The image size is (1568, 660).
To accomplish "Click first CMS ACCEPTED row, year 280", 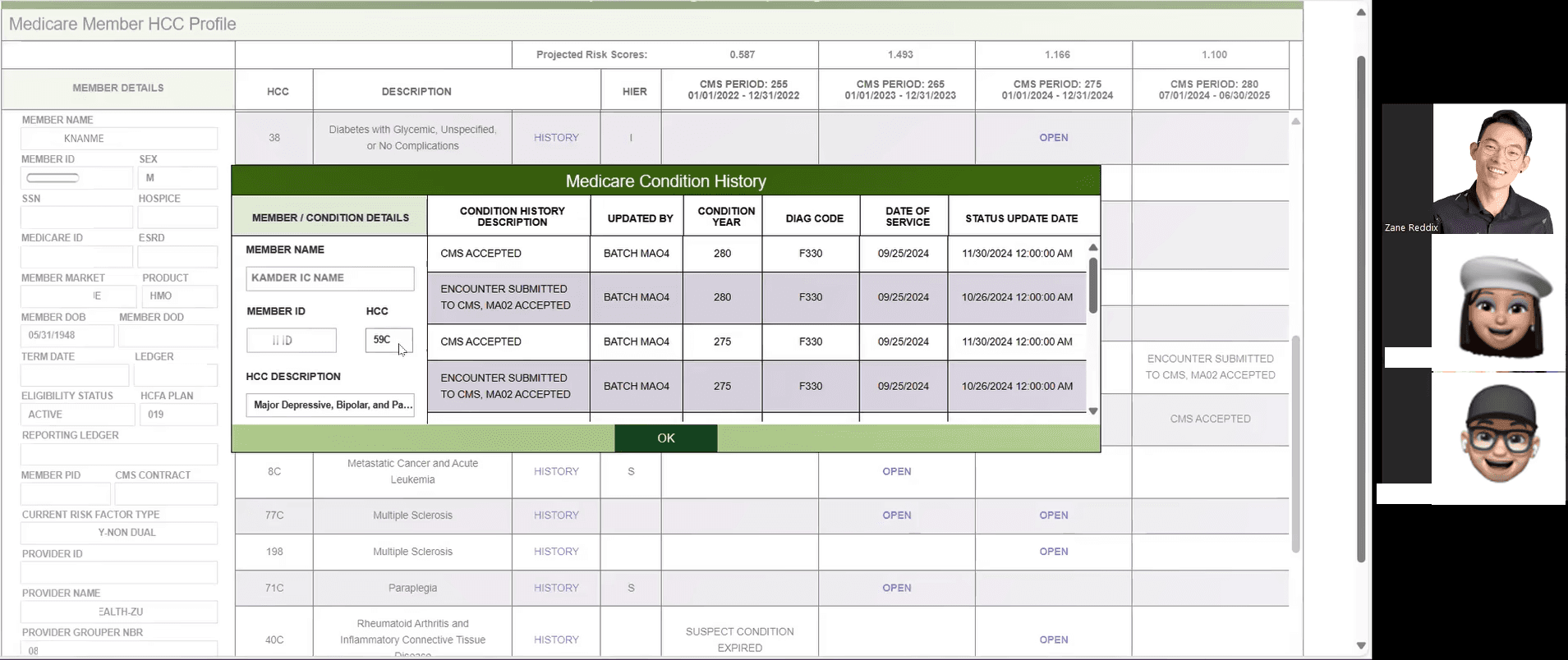I will 756,254.
